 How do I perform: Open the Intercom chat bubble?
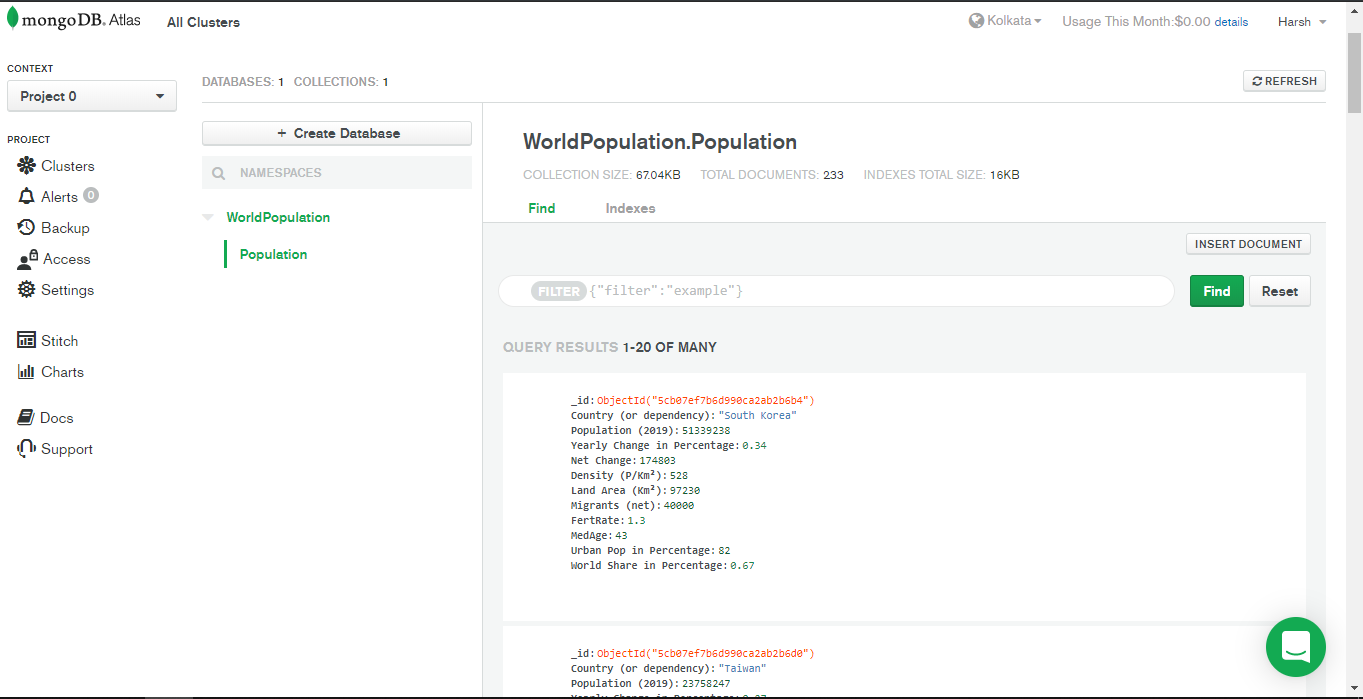[1295, 647]
